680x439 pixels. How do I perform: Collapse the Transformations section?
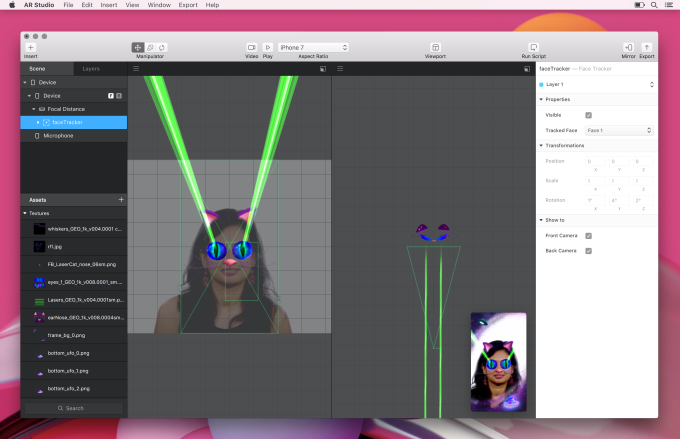[541, 145]
